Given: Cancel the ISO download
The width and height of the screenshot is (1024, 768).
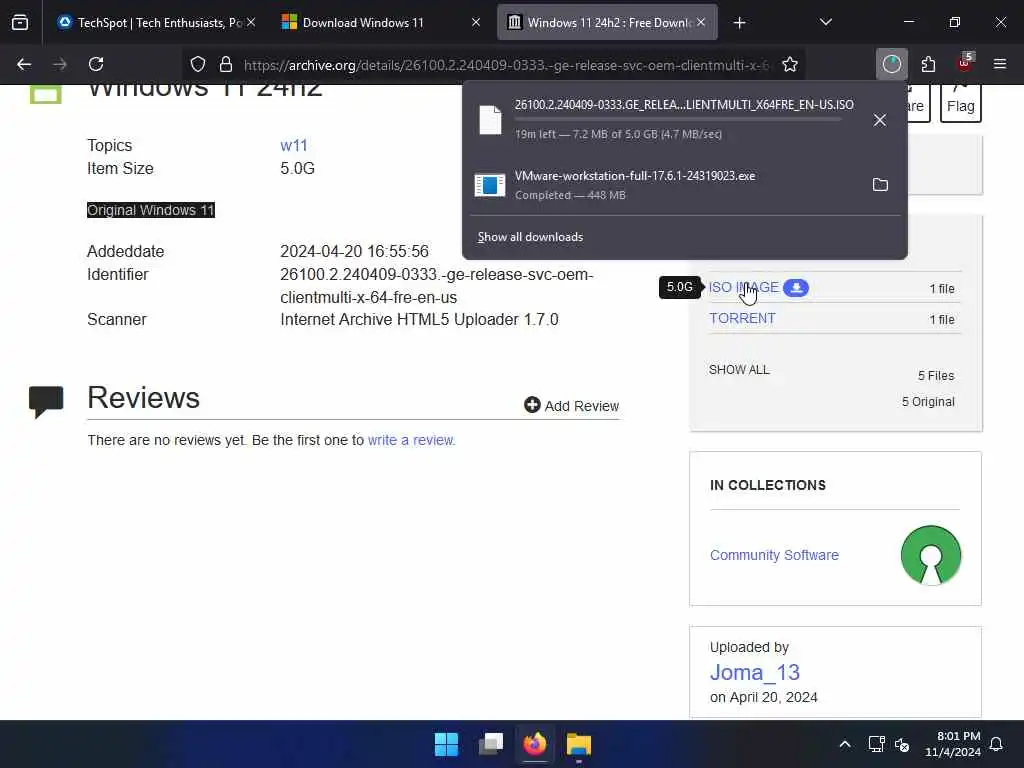Looking at the screenshot, I should [880, 120].
